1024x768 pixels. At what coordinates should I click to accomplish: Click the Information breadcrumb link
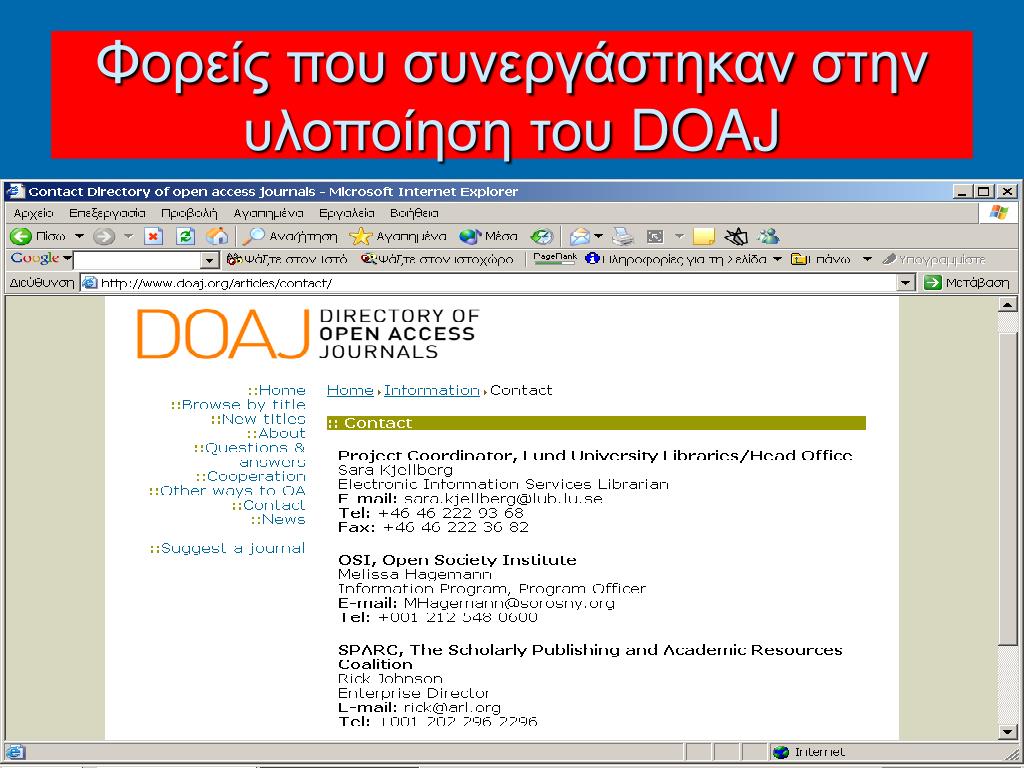(x=432, y=391)
